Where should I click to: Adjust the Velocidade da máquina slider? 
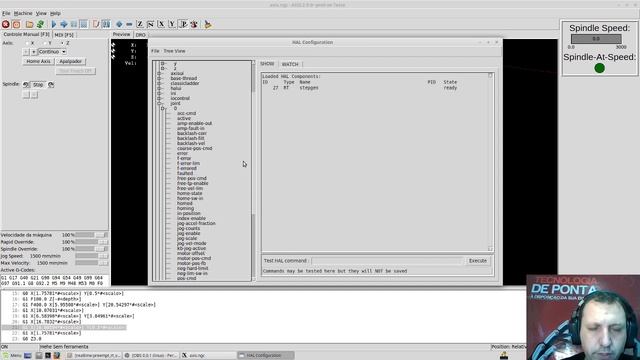[x=91, y=235]
